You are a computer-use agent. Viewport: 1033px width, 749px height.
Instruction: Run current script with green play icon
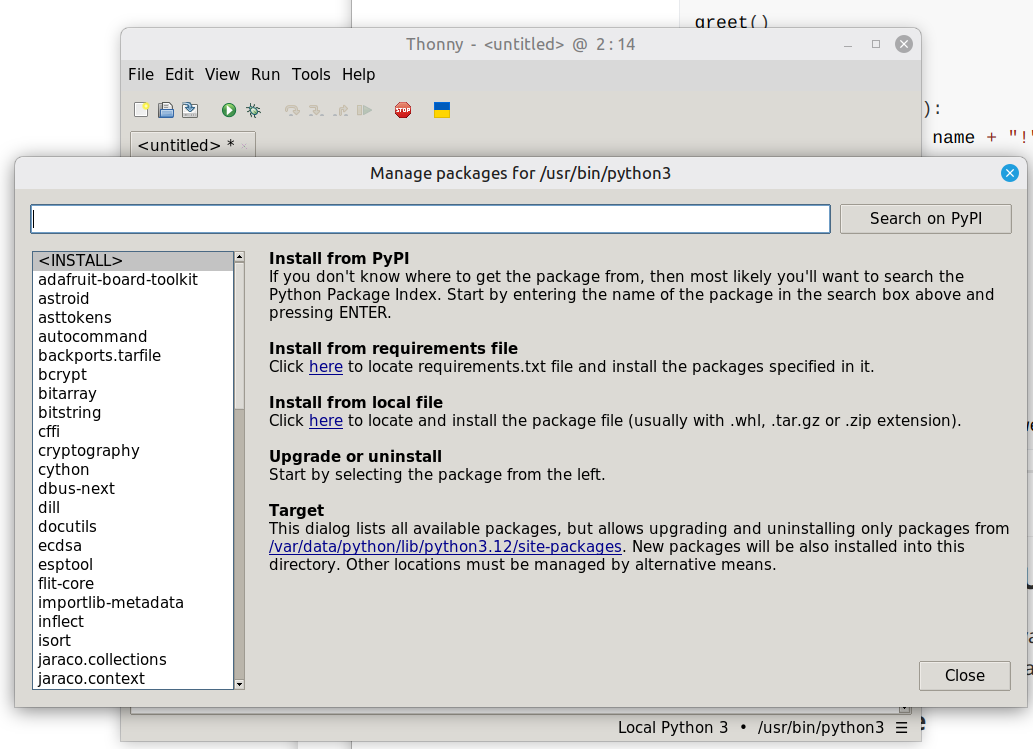coord(229,110)
